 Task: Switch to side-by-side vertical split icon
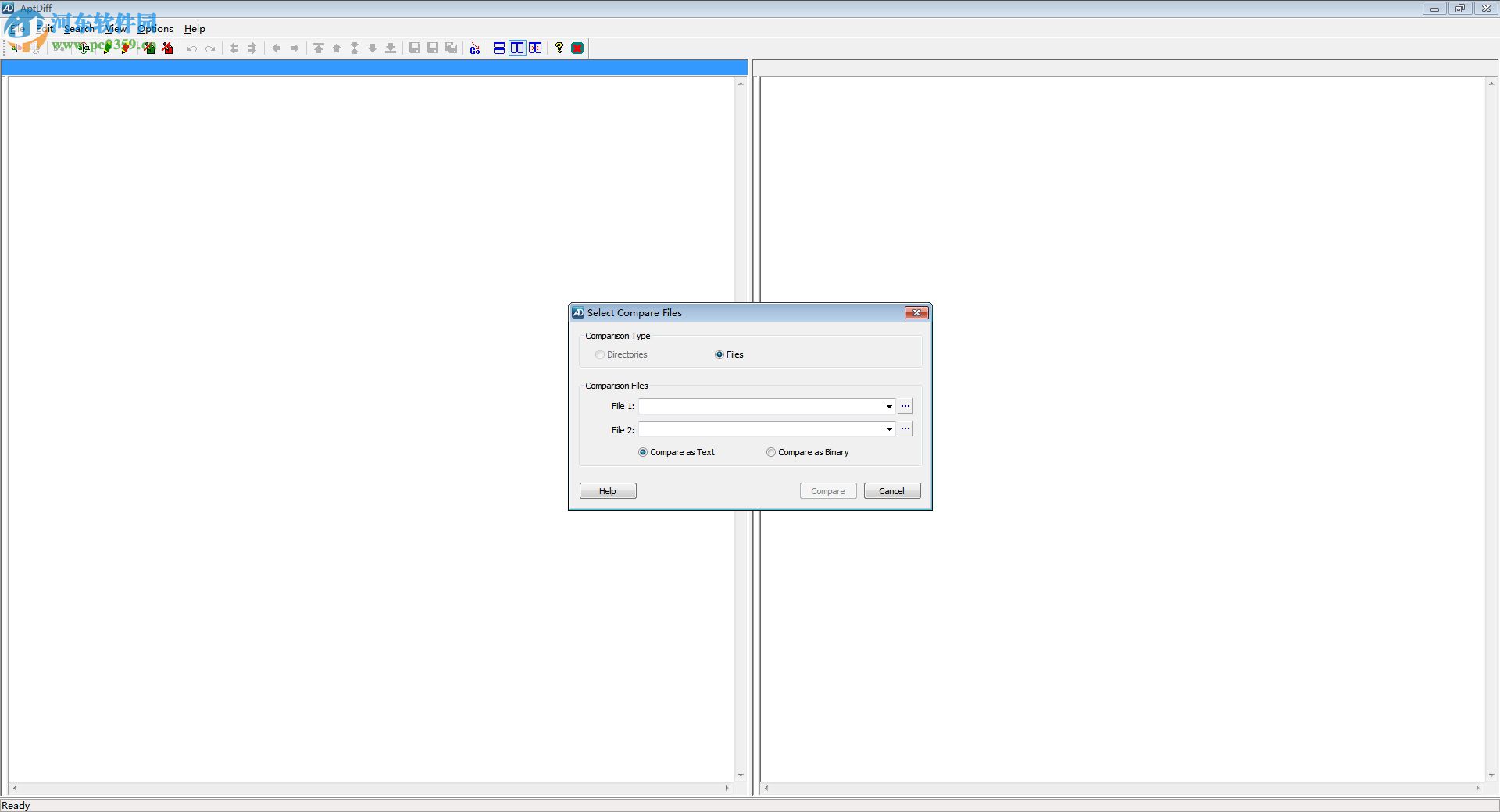coord(517,48)
